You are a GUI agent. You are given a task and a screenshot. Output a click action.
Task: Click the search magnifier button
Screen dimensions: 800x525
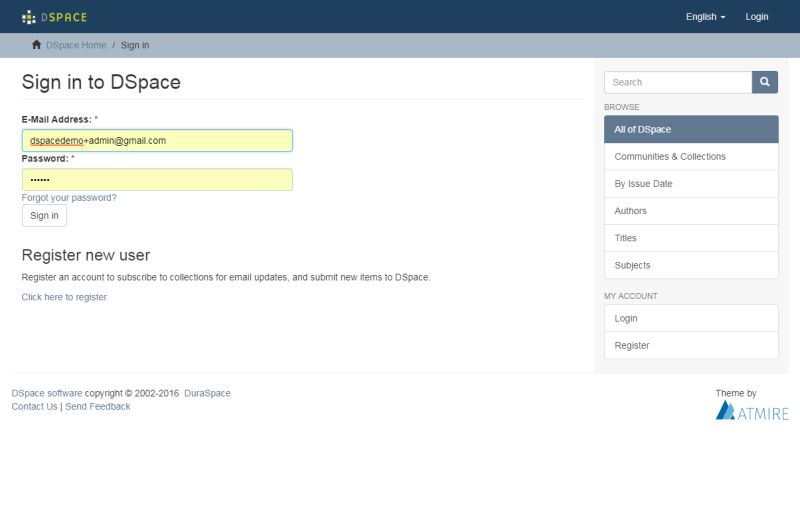click(764, 82)
